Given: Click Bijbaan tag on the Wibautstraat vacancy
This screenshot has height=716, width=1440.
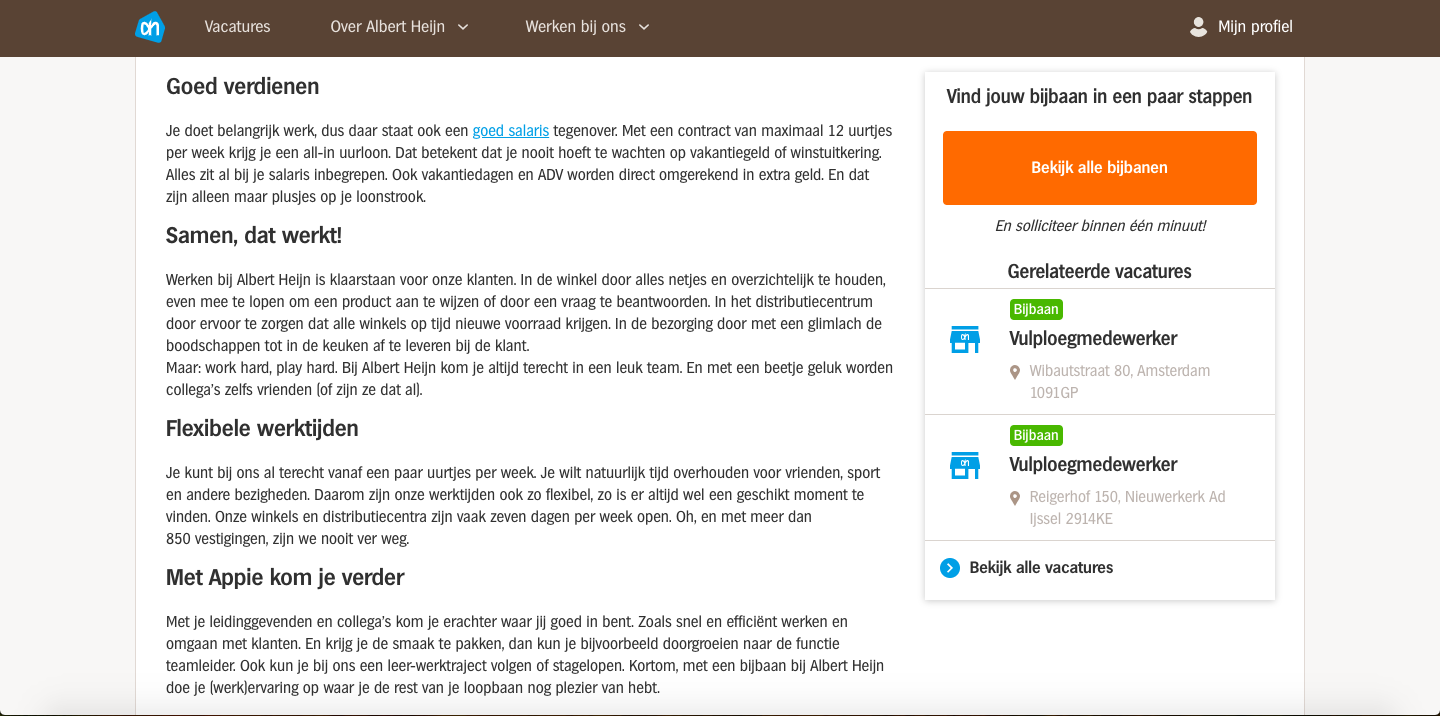Looking at the screenshot, I should coord(1036,309).
